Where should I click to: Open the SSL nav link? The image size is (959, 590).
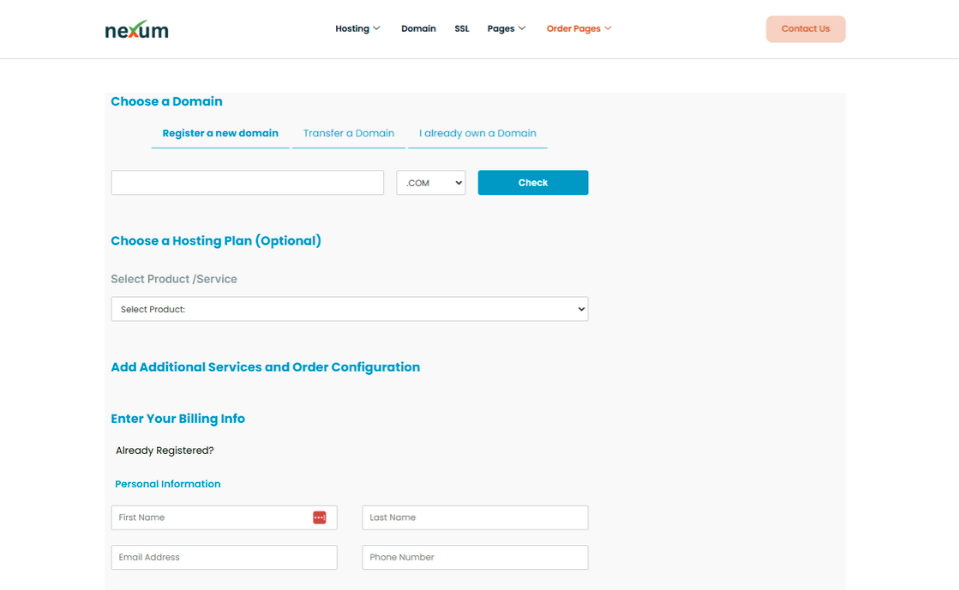click(x=462, y=29)
